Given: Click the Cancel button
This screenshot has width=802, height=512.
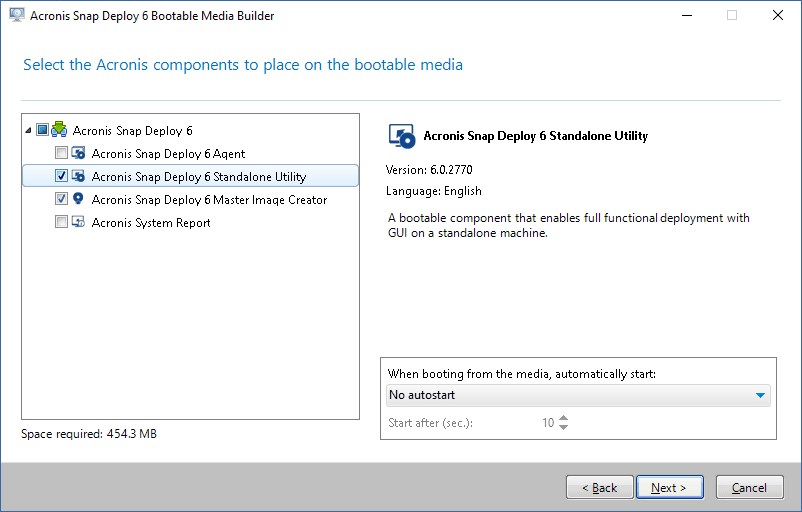Looking at the screenshot, I should 749,488.
